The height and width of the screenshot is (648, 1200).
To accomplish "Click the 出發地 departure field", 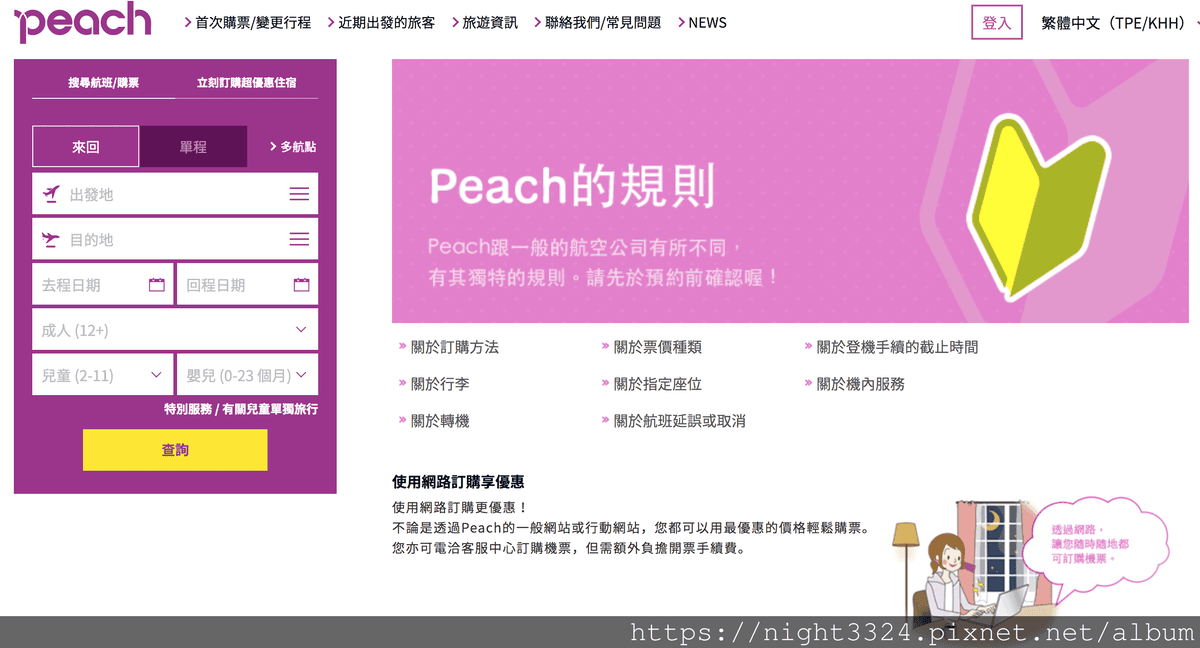I will 175,194.
